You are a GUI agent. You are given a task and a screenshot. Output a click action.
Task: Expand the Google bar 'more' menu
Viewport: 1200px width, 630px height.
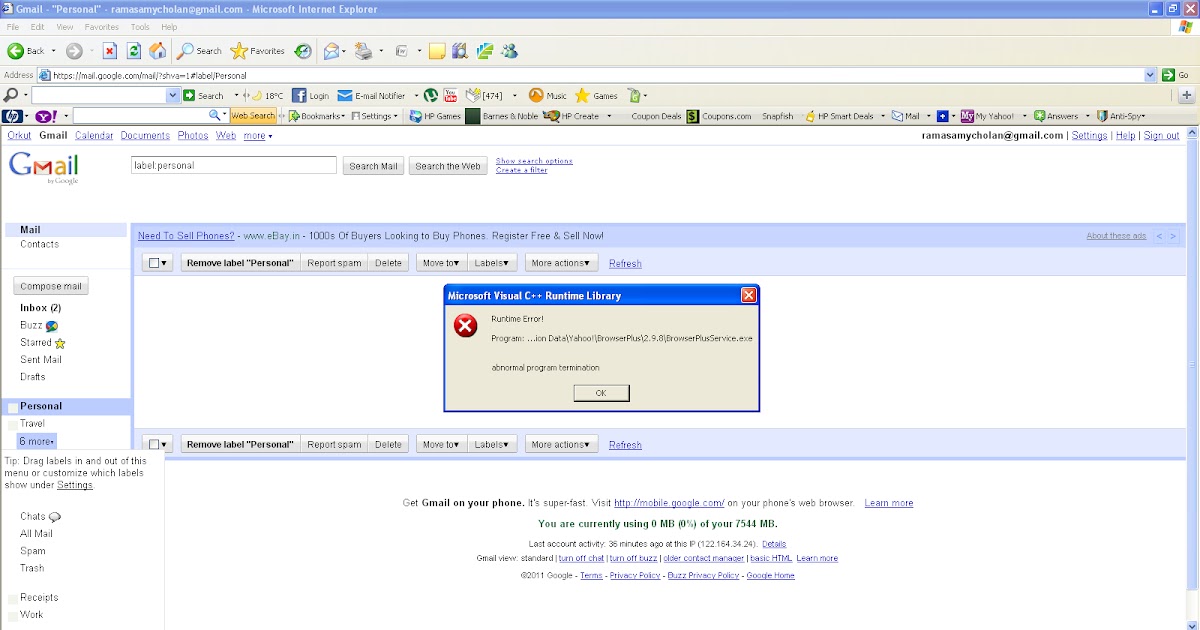click(x=258, y=136)
